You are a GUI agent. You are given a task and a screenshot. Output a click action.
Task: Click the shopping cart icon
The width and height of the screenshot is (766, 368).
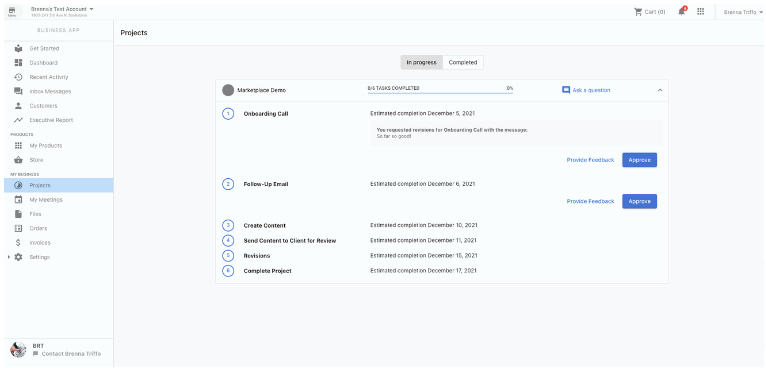point(638,12)
